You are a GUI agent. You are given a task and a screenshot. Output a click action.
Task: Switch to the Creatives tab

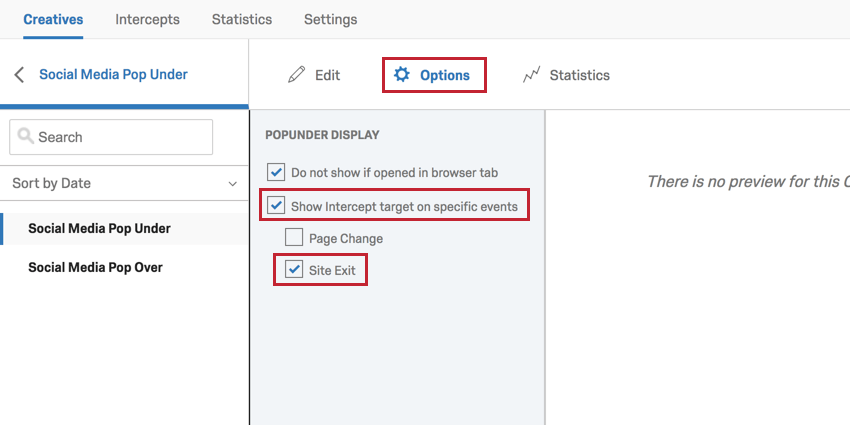(53, 19)
